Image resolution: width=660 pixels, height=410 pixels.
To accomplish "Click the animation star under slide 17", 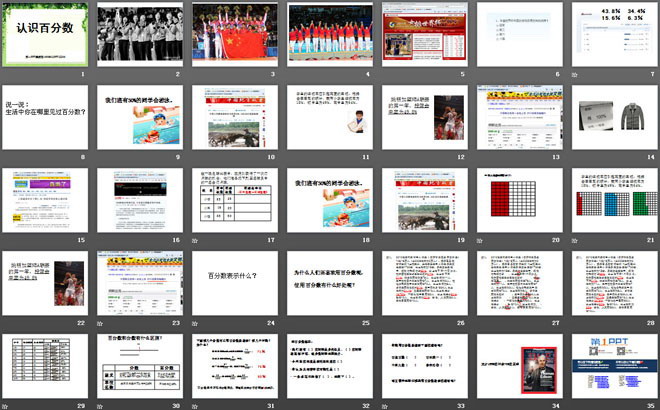I will [x=194, y=240].
